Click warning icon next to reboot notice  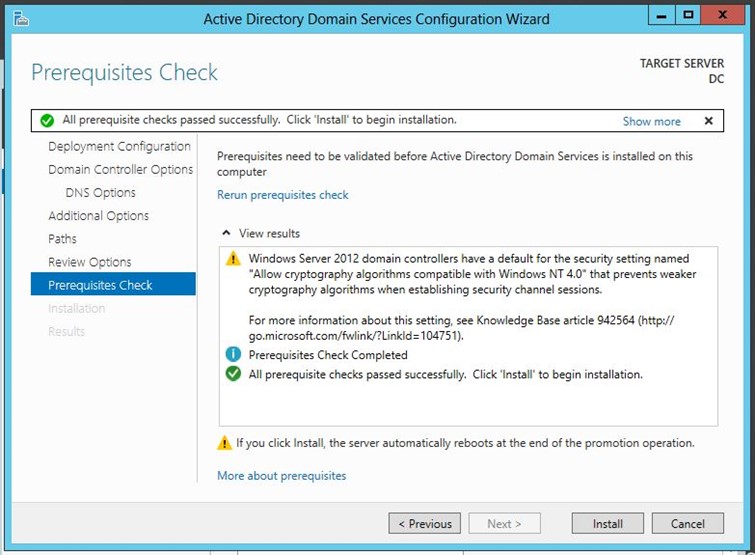coord(224,443)
